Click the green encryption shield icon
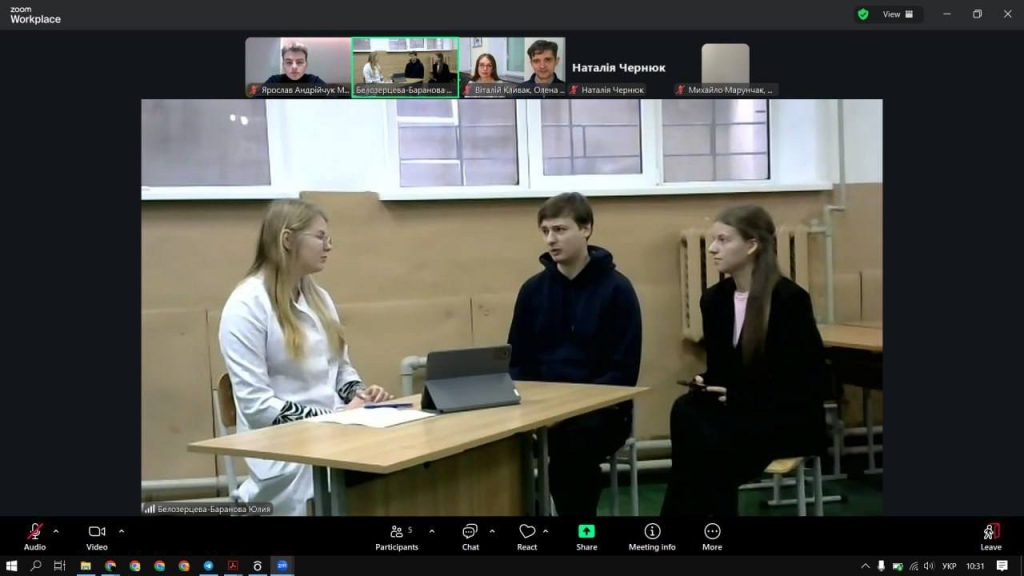The height and width of the screenshot is (576, 1024). coord(863,14)
